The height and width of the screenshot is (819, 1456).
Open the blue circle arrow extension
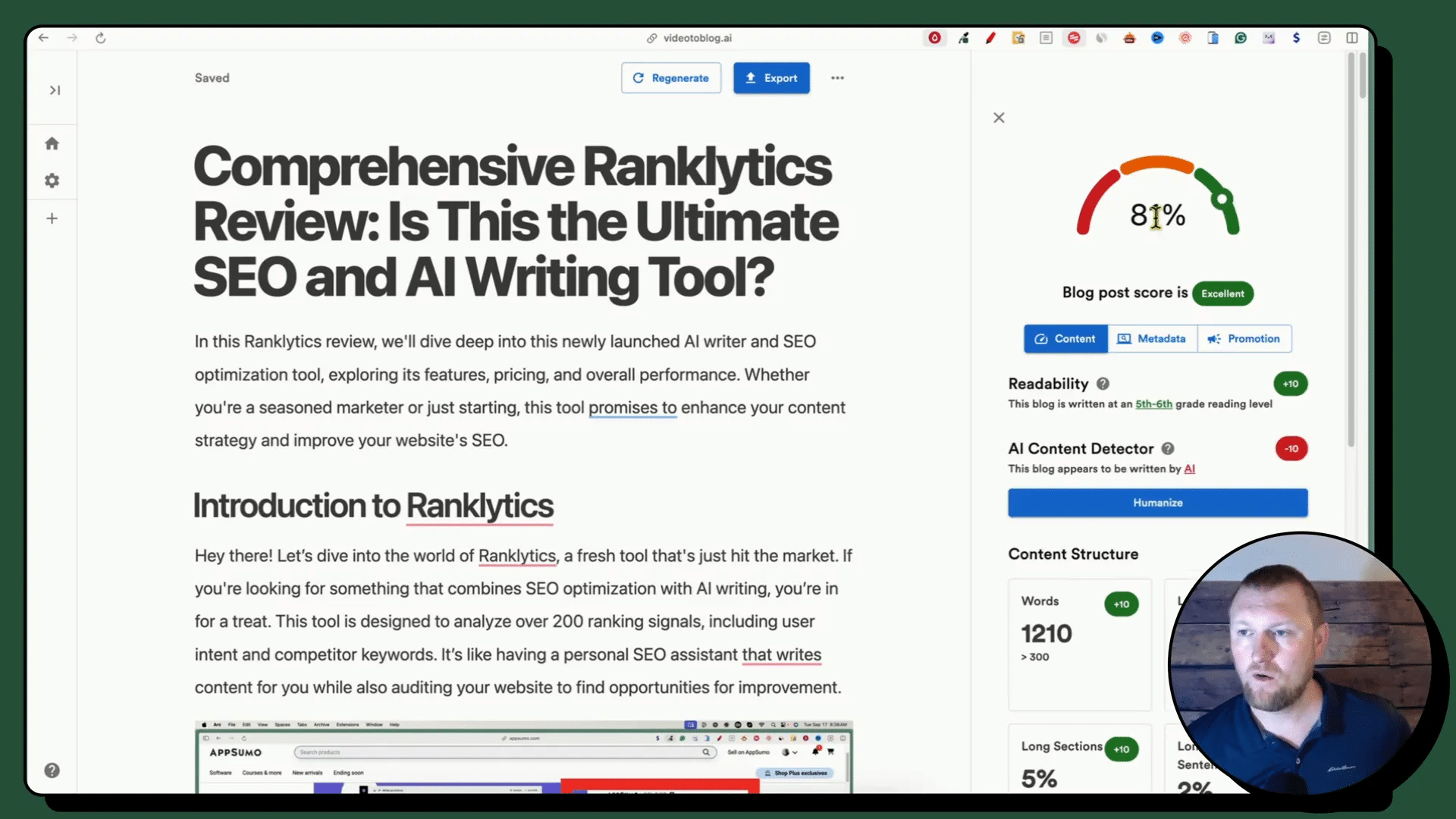click(x=1157, y=38)
